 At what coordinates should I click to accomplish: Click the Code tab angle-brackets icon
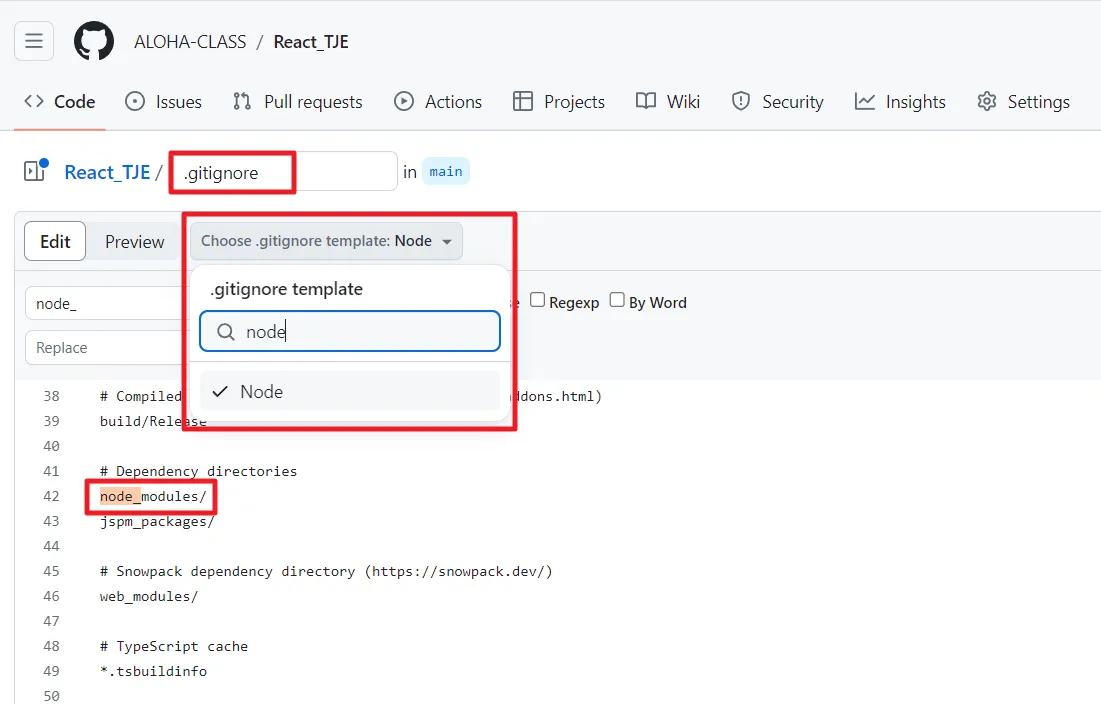point(34,101)
